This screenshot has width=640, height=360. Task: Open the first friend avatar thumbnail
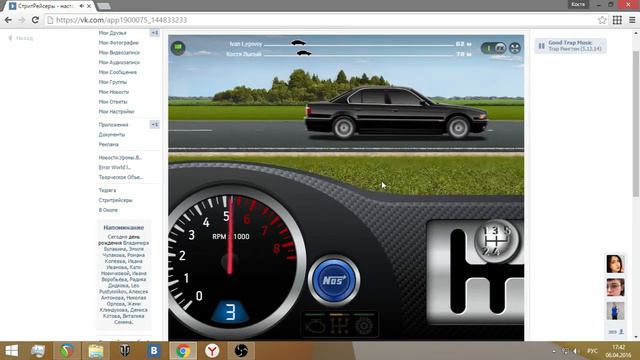pyautogui.click(x=615, y=264)
